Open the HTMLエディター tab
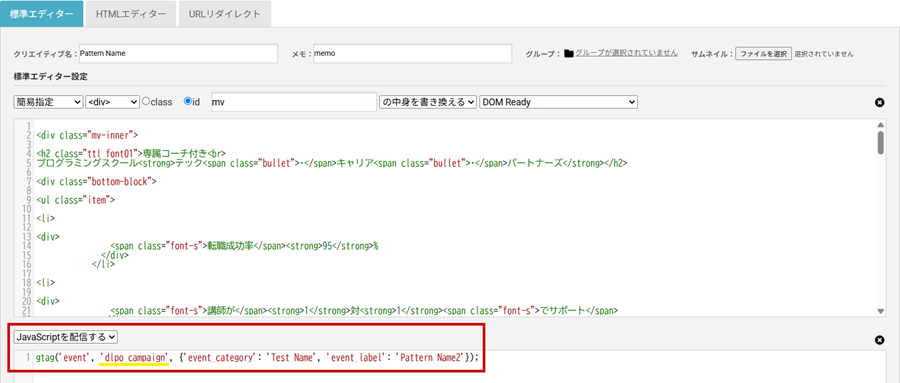 [x=131, y=14]
